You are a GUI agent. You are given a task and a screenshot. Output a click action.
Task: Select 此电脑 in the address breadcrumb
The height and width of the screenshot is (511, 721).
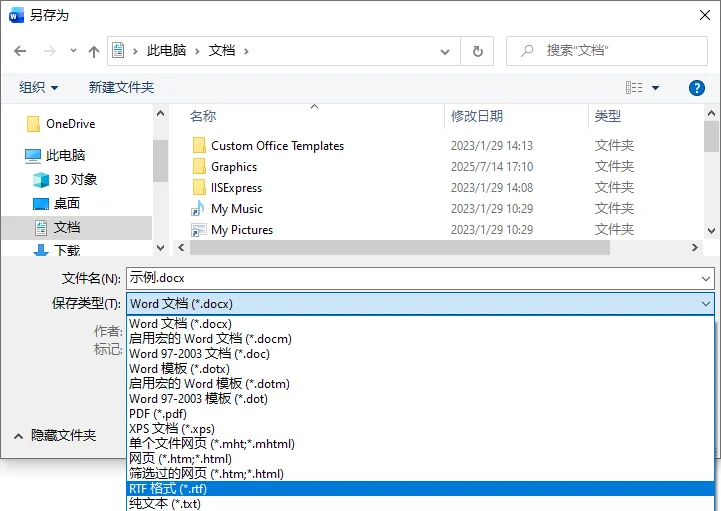pyautogui.click(x=166, y=51)
